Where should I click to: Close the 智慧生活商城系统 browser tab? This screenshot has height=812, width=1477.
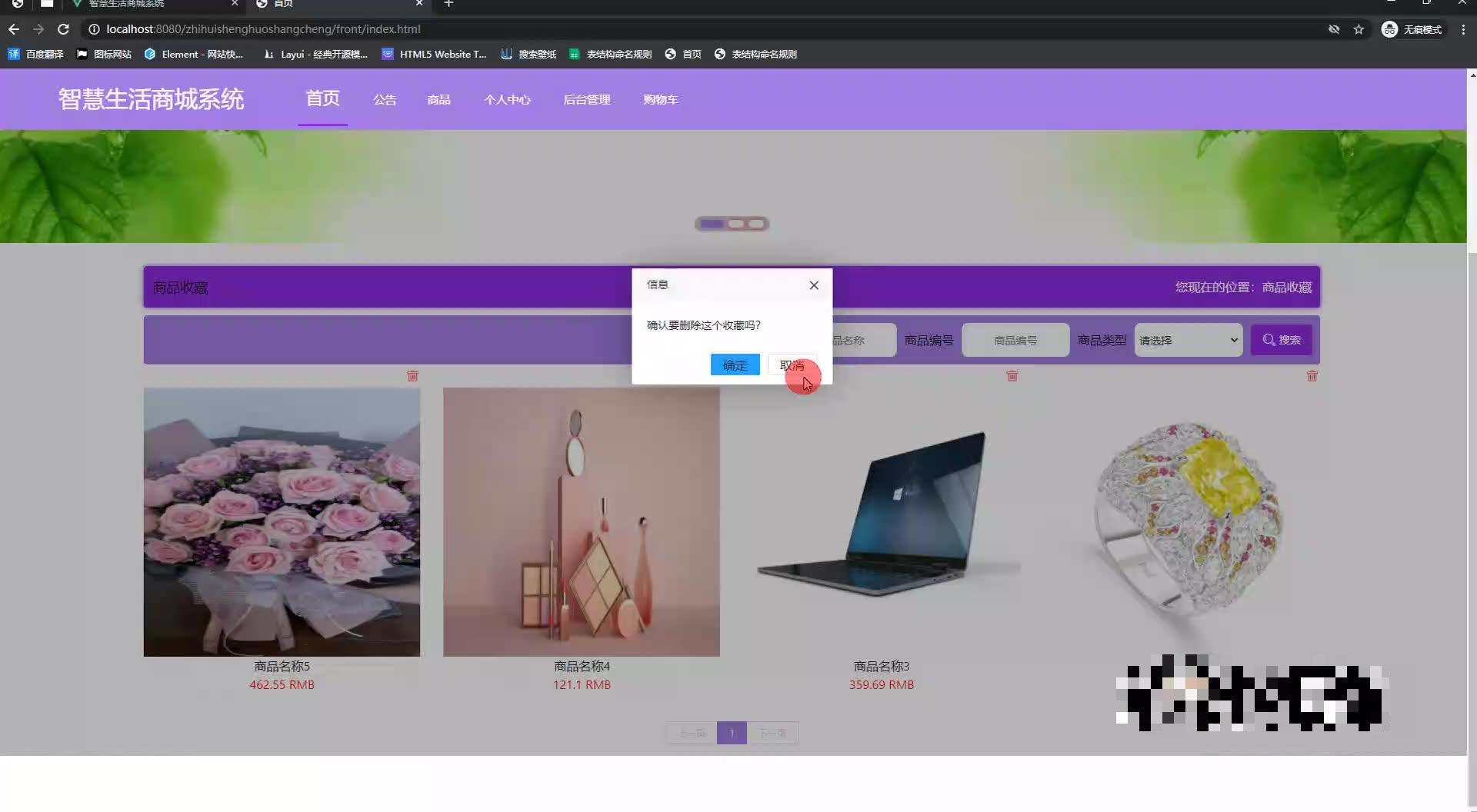pos(235,4)
